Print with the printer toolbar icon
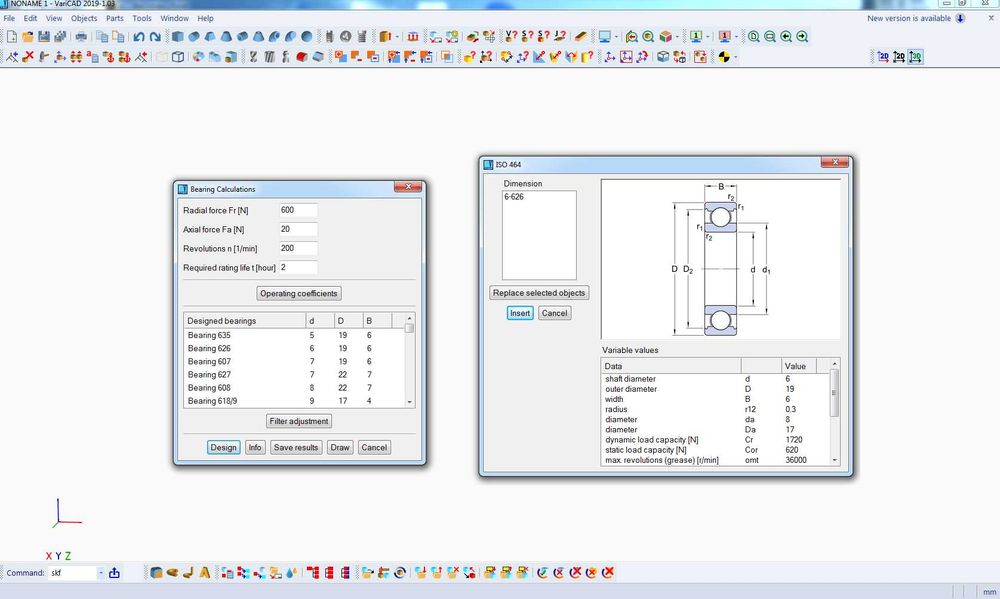This screenshot has height=599, width=1000. pos(81,37)
